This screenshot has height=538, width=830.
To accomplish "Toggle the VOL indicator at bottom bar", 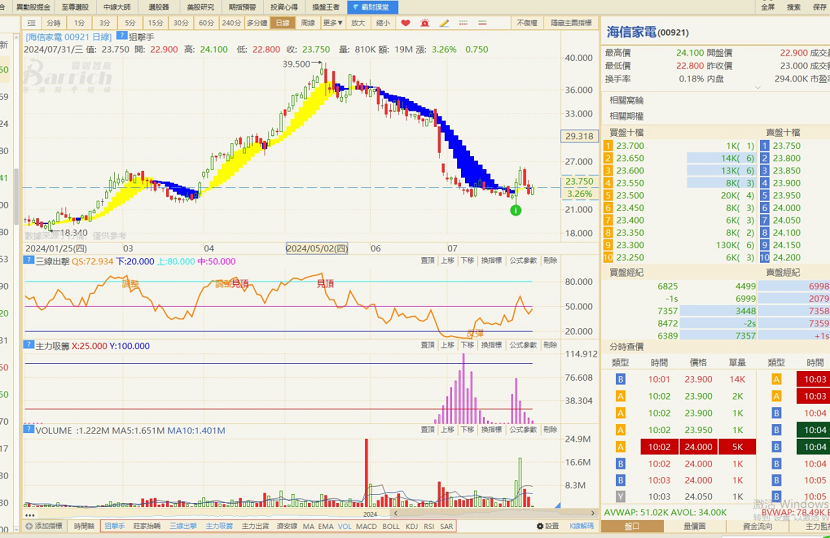I will [344, 526].
